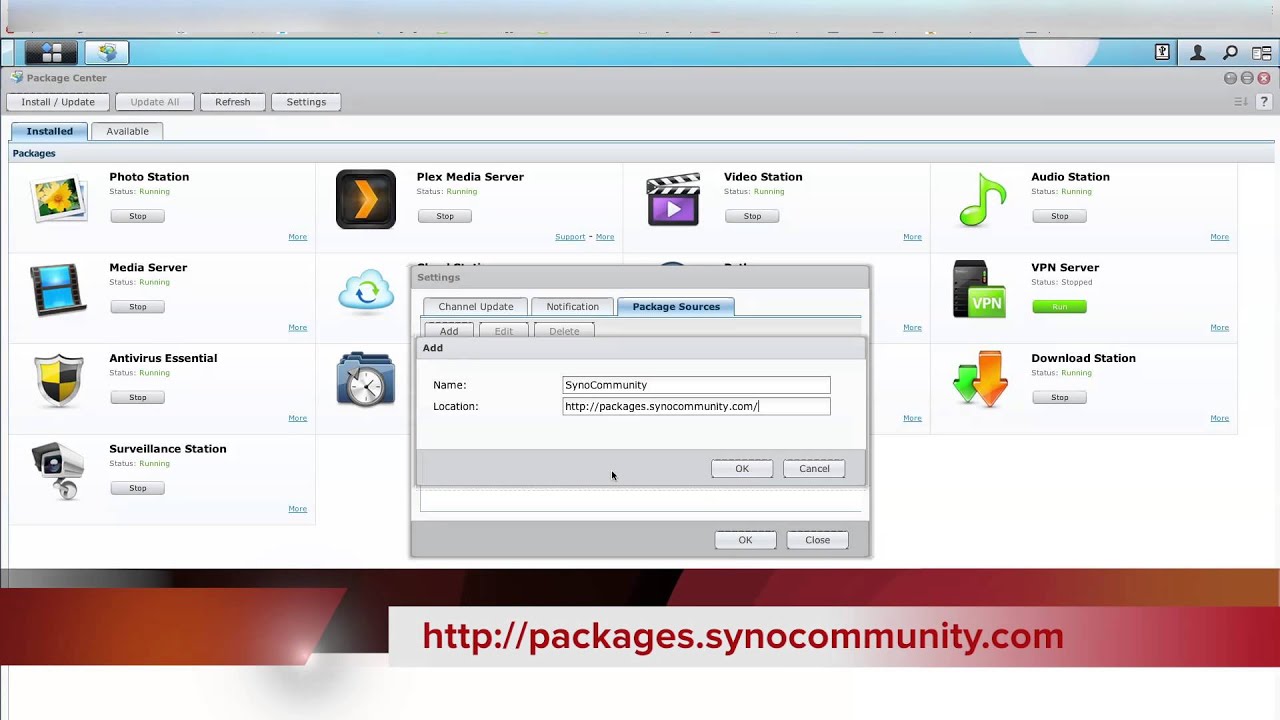Switch to the Installed tab
1280x720 pixels.
pos(49,131)
